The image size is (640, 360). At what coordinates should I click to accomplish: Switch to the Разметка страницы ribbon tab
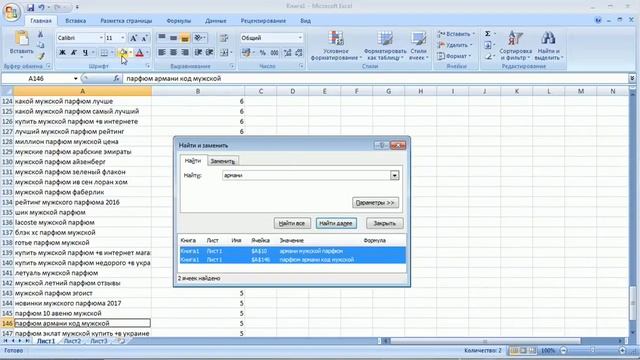point(126,21)
